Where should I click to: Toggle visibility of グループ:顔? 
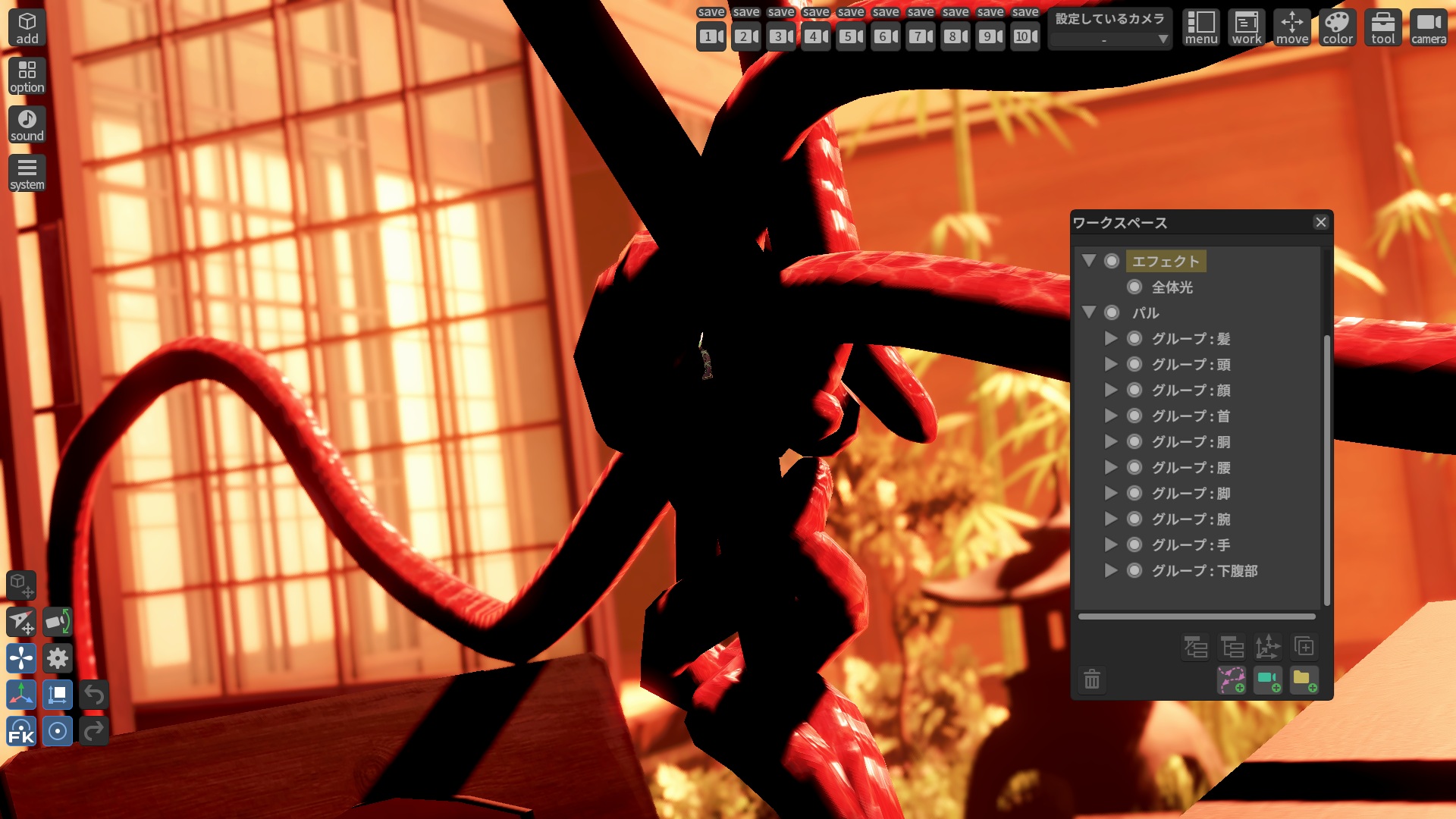click(x=1134, y=390)
